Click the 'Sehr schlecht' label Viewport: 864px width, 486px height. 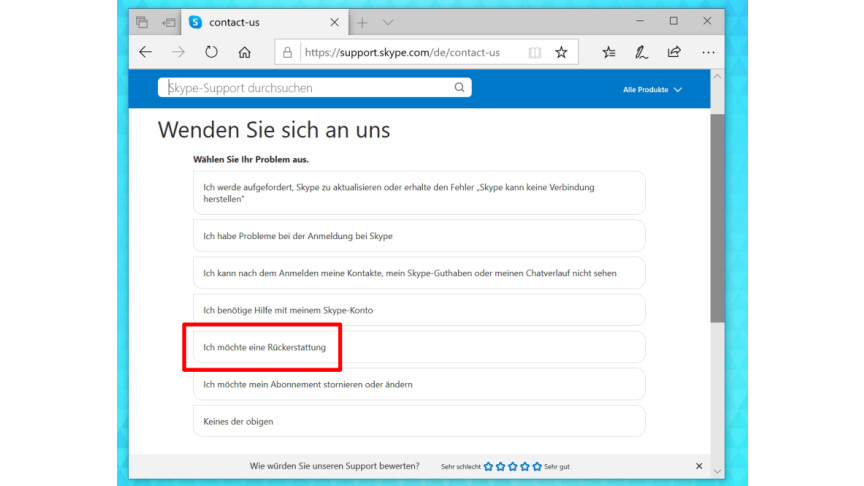click(x=461, y=467)
